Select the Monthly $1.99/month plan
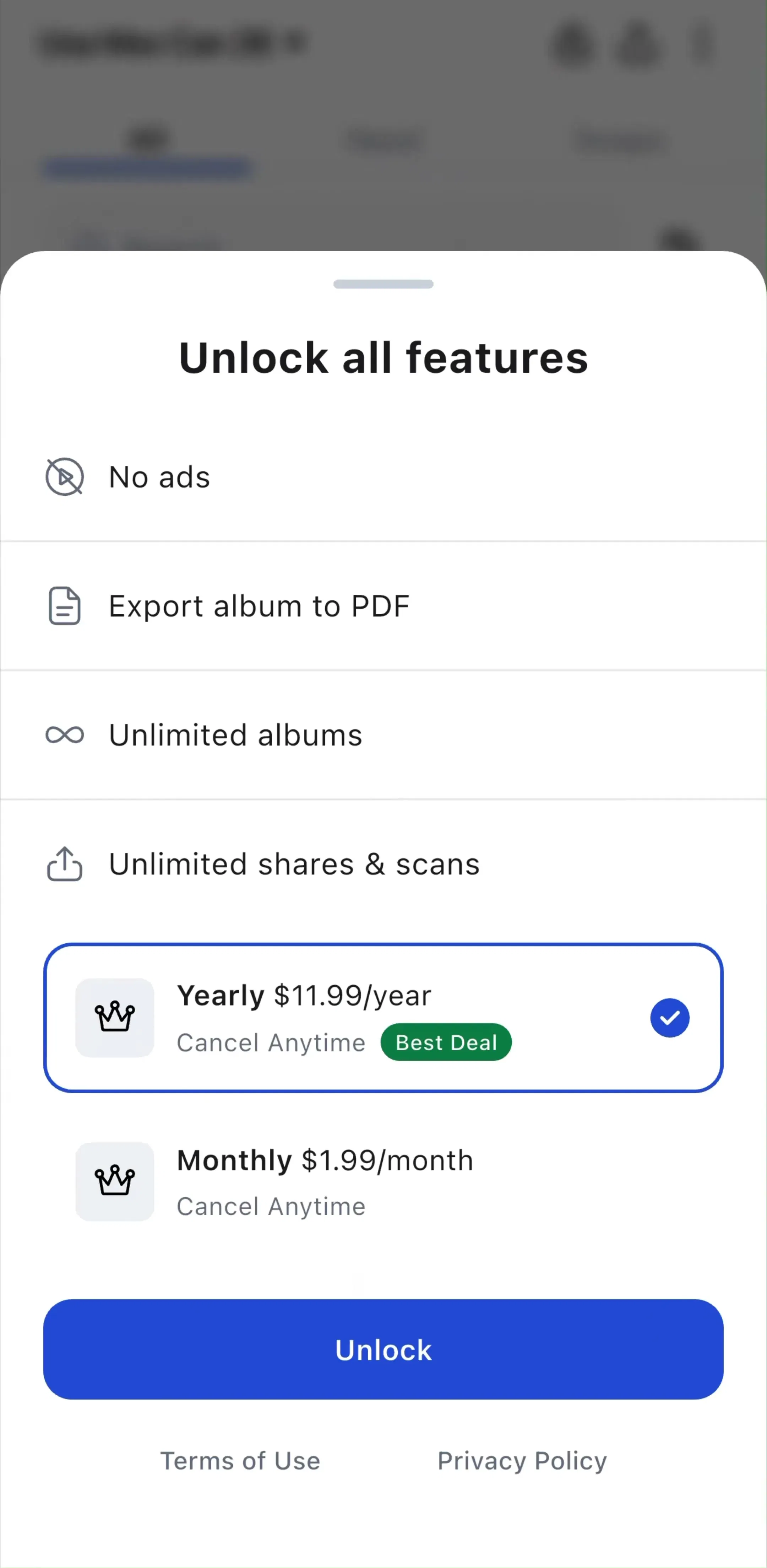This screenshot has height=1568, width=767. [x=383, y=1181]
